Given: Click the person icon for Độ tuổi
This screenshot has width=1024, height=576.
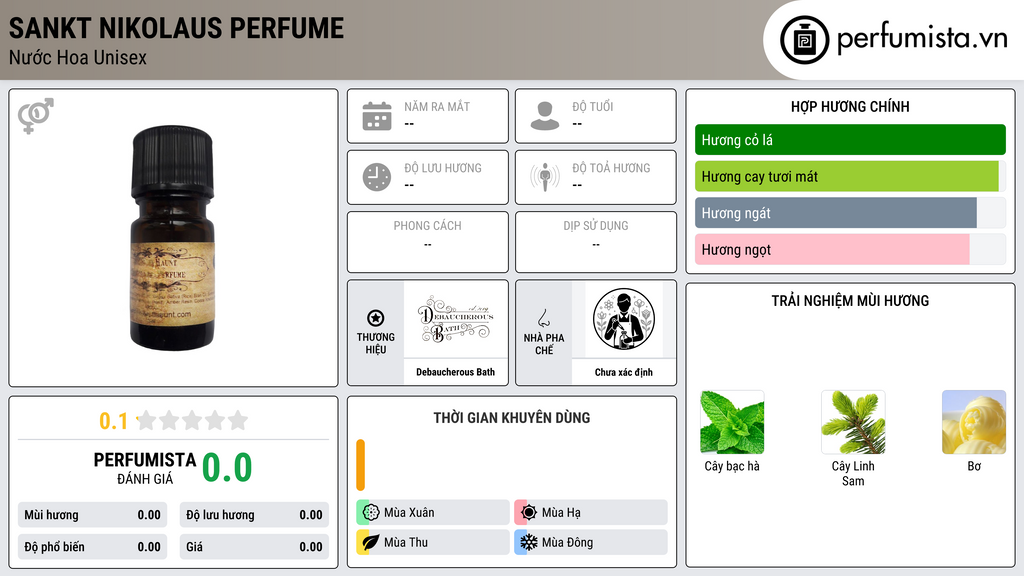Looking at the screenshot, I should coord(545,116).
